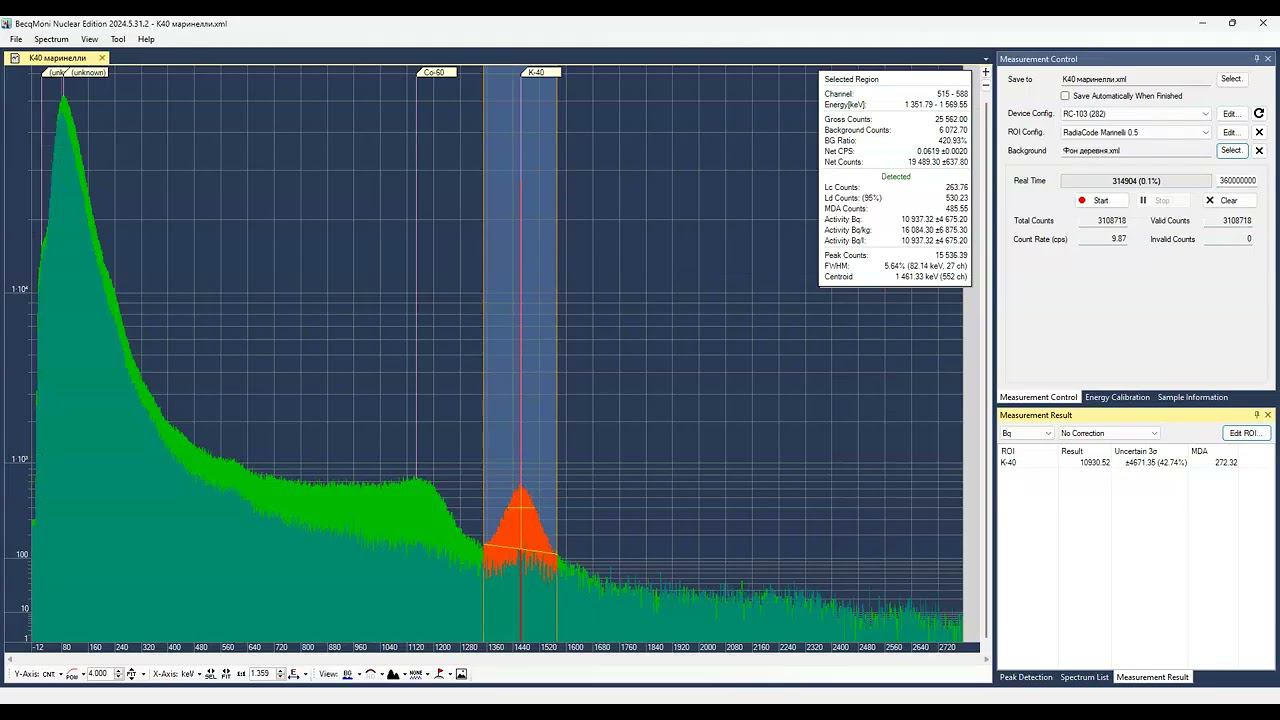1280x720 pixels.
Task: Open the No Correction dropdown
Action: [1109, 433]
